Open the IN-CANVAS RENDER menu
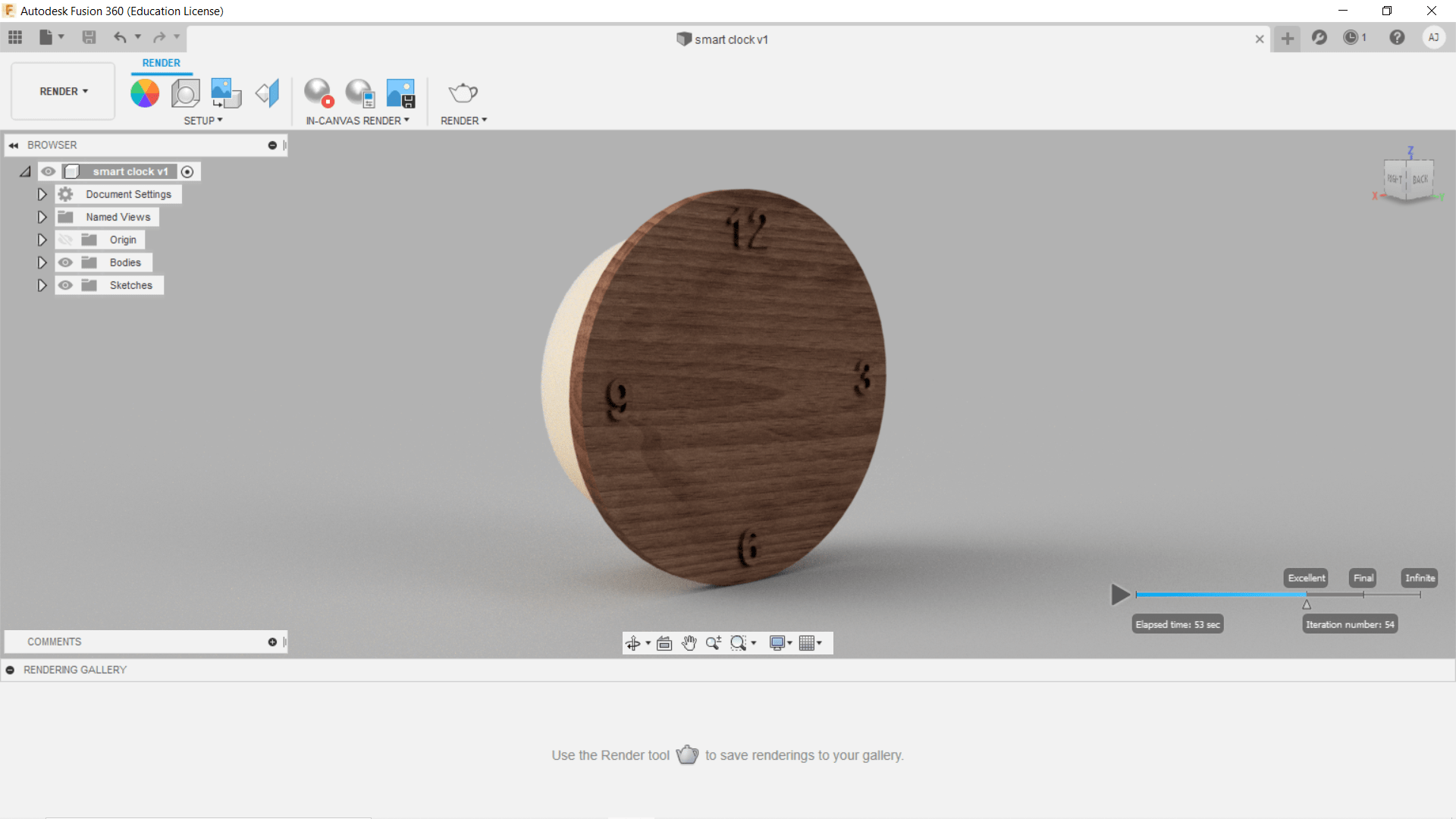This screenshot has height=819, width=1456. (x=357, y=121)
